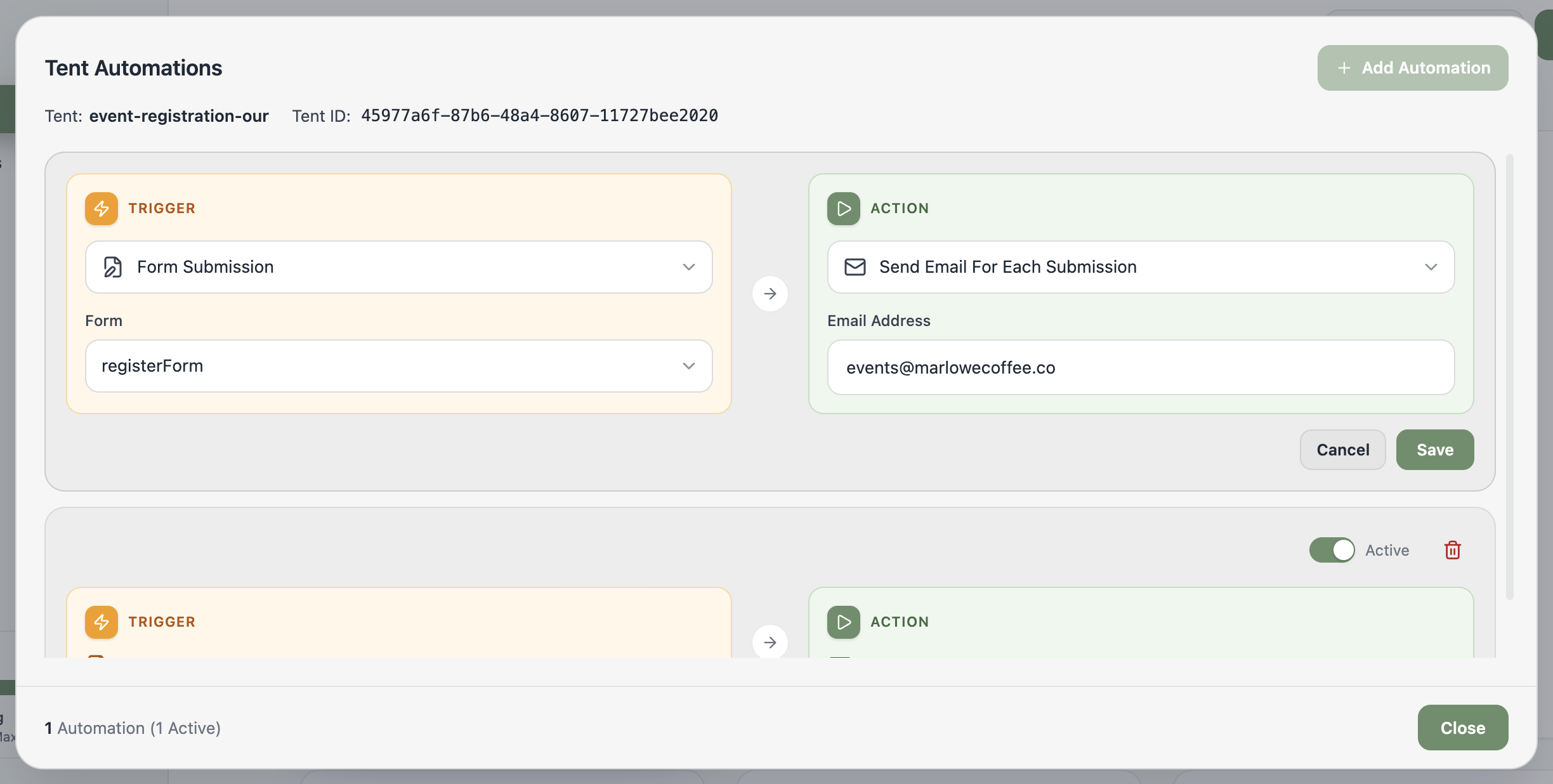Click the tent name event-registration-our
The image size is (1553, 784).
tap(179, 116)
